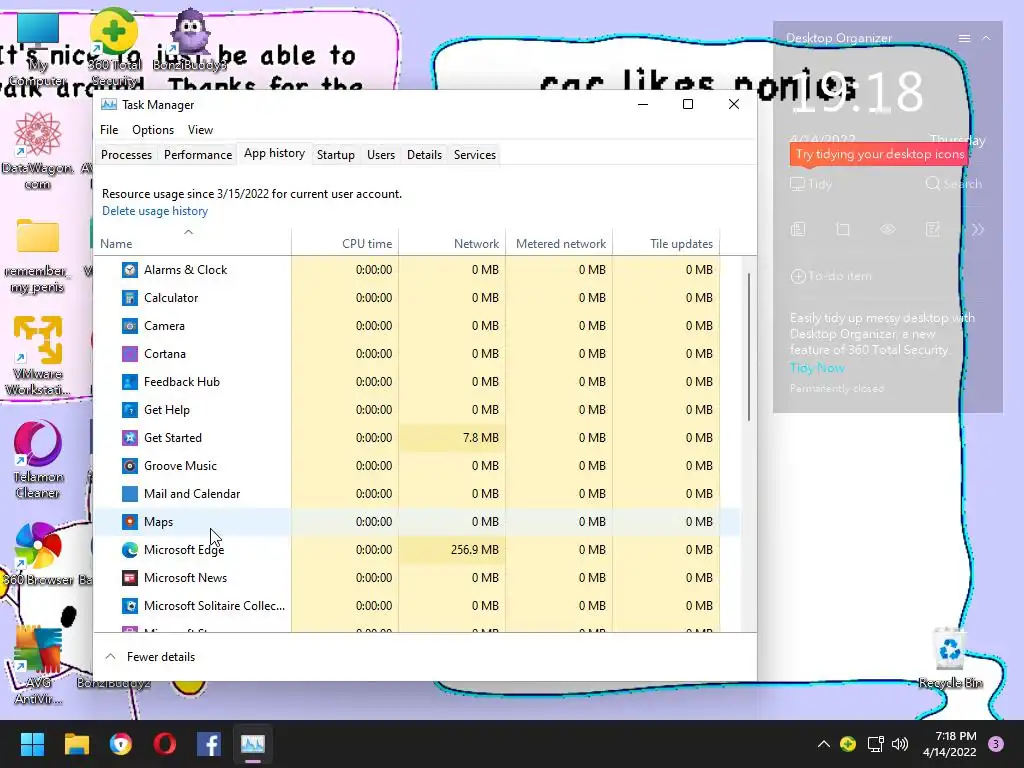The image size is (1024, 768).
Task: Click the Get Help app icon
Action: pos(130,410)
